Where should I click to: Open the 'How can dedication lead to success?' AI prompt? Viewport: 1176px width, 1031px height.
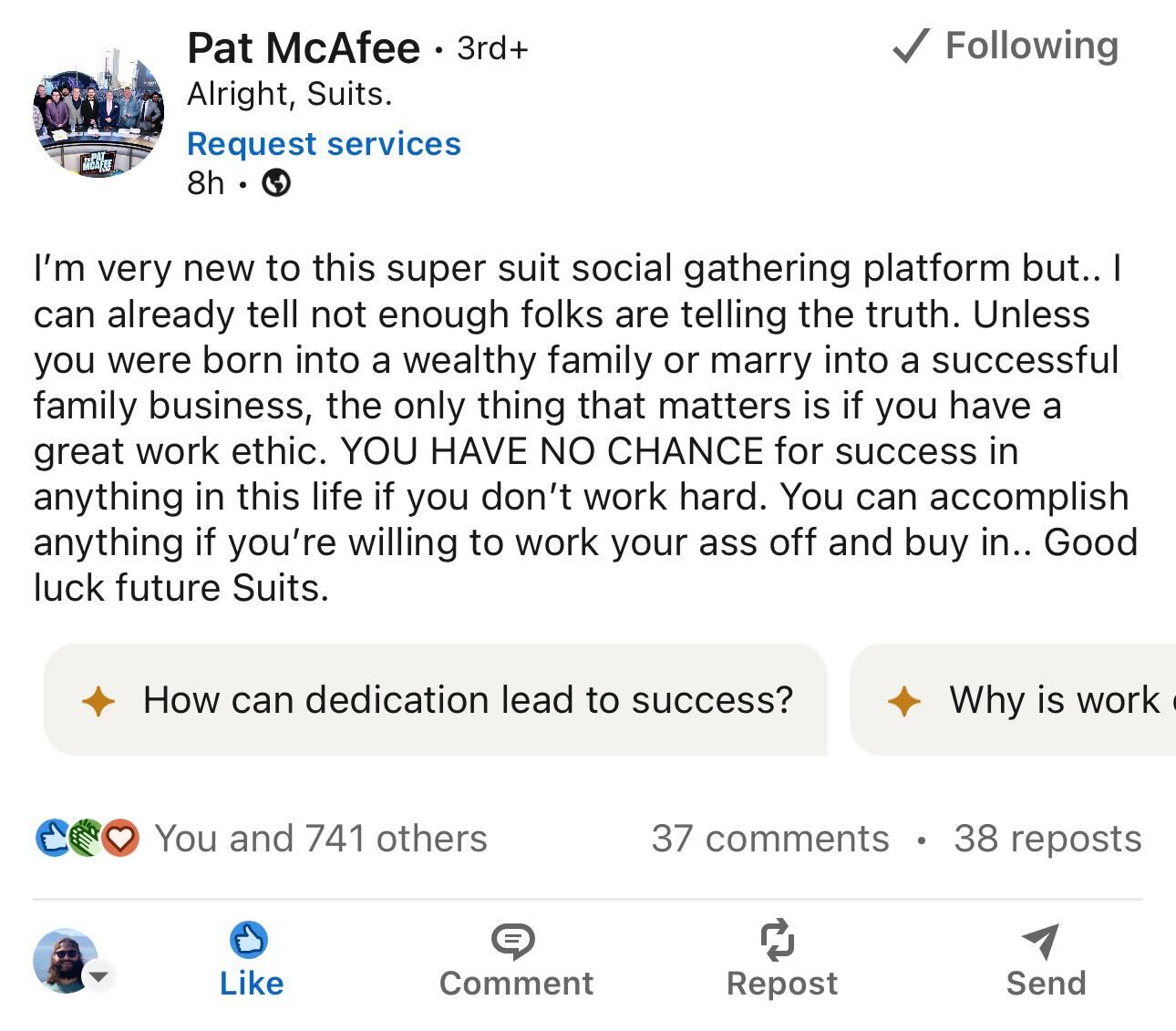436,700
